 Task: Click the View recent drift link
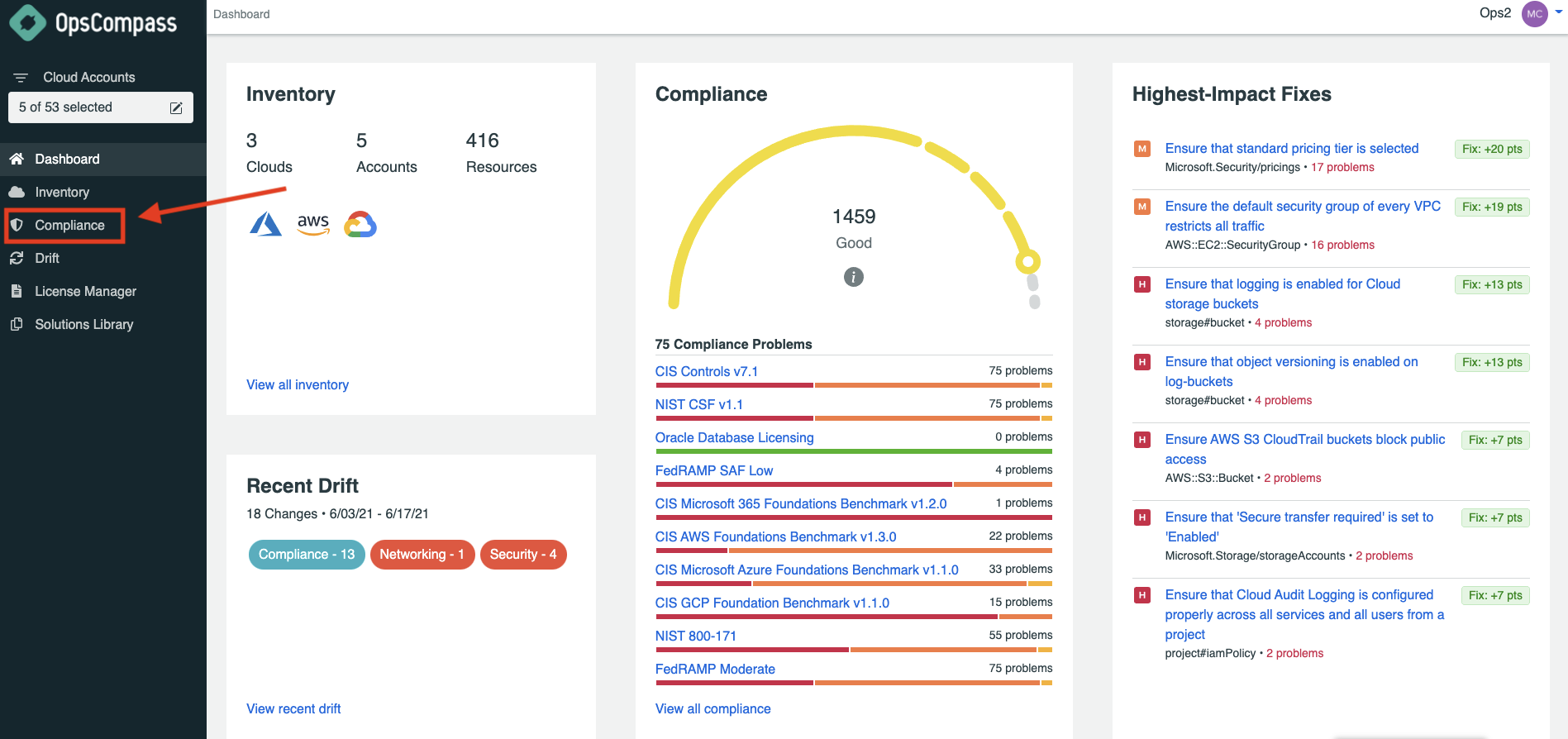[293, 709]
